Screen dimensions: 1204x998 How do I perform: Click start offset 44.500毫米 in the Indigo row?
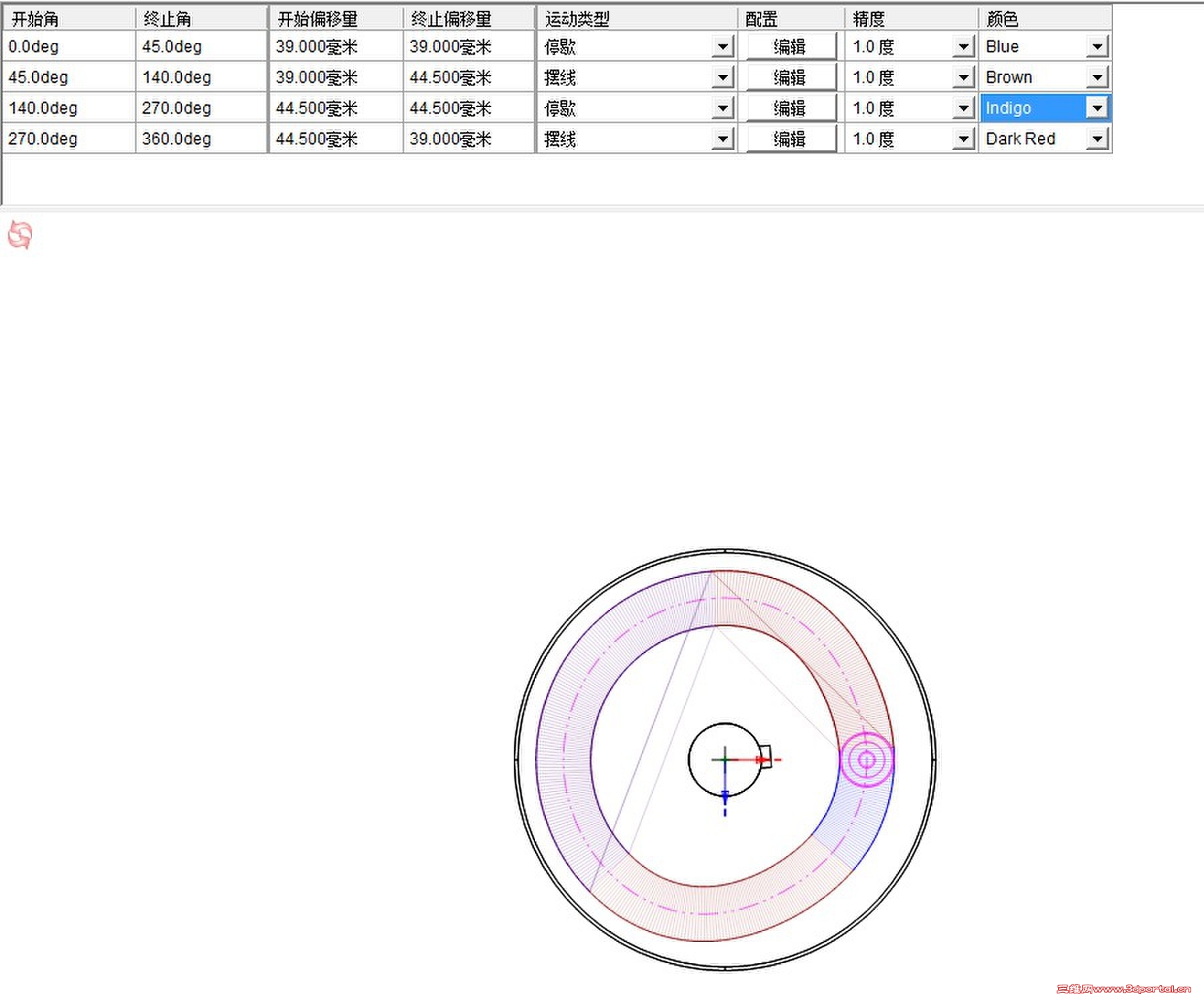coord(336,108)
